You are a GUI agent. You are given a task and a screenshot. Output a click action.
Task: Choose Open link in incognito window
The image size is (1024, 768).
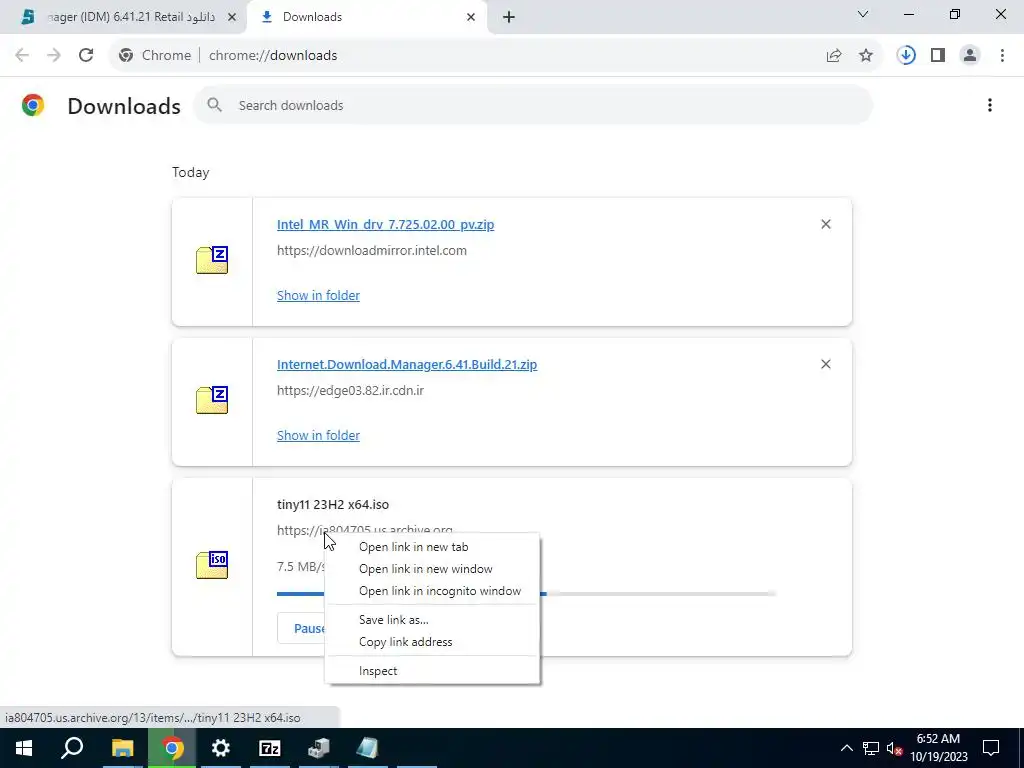click(x=432, y=591)
